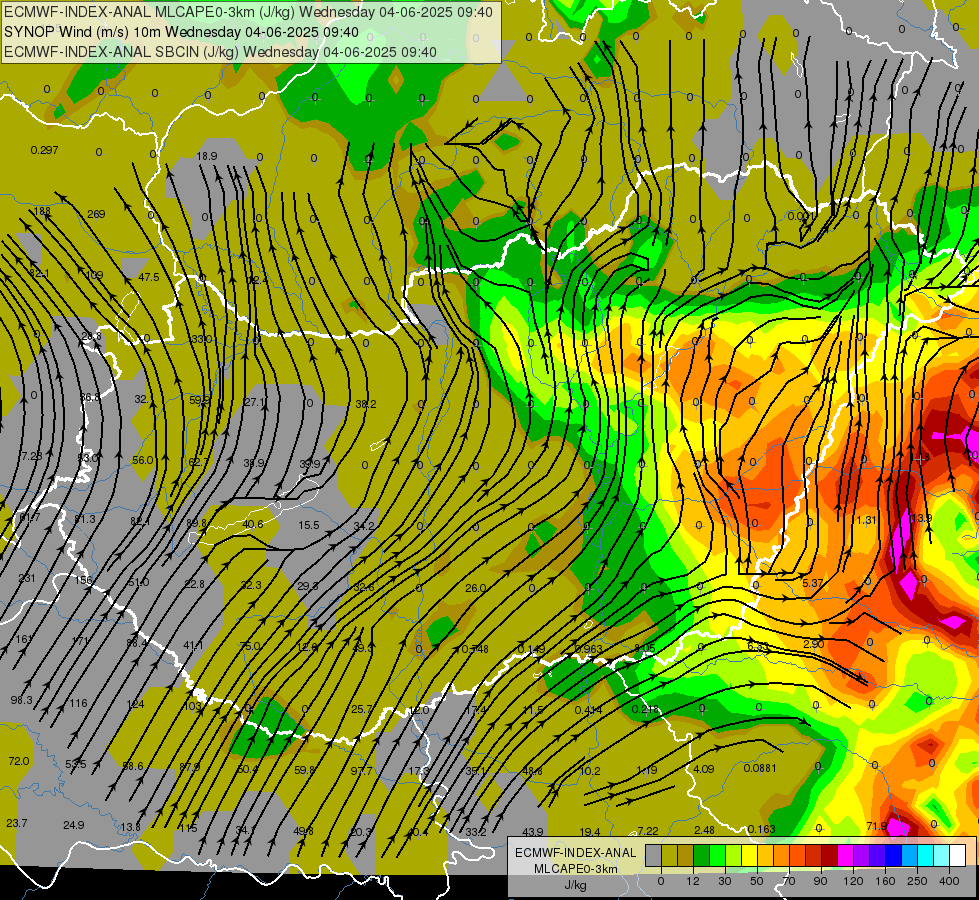Select the map value 47.5
The width and height of the screenshot is (979, 900).
[x=149, y=277]
